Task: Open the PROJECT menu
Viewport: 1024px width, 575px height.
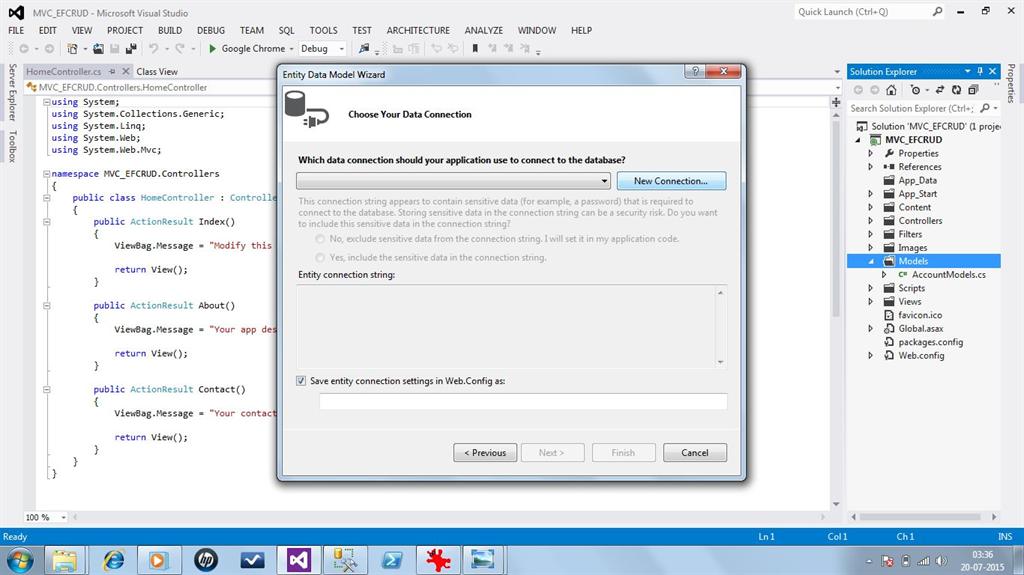Action: [125, 30]
